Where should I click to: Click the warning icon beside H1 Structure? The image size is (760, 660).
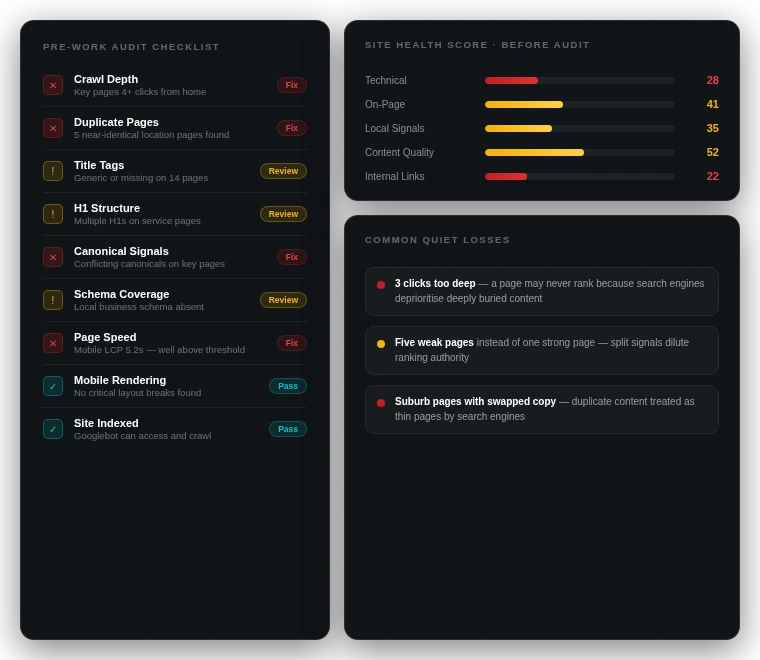pos(53,214)
